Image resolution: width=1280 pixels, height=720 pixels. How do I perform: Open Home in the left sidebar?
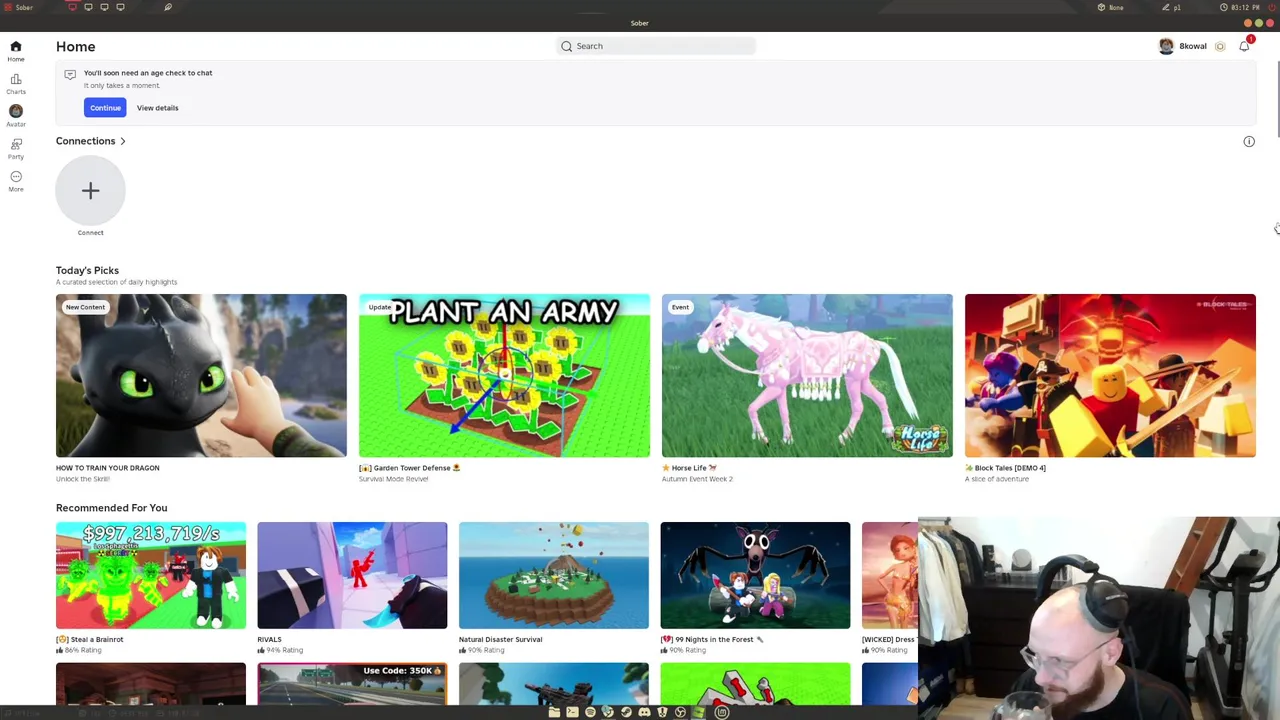tap(16, 51)
